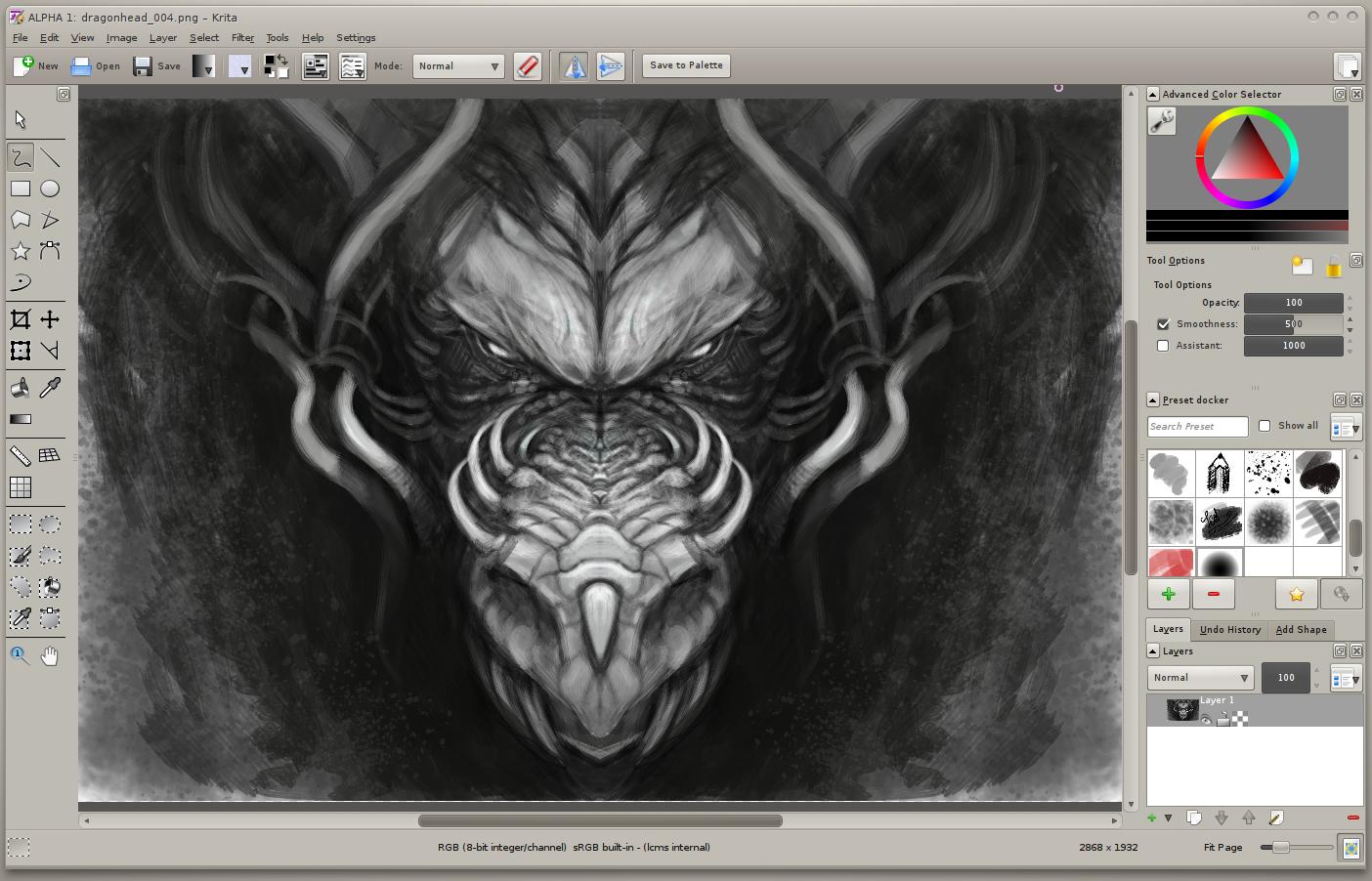Disable the Smoothness checkbox
Screen dimensions: 1372x881
click(1163, 324)
